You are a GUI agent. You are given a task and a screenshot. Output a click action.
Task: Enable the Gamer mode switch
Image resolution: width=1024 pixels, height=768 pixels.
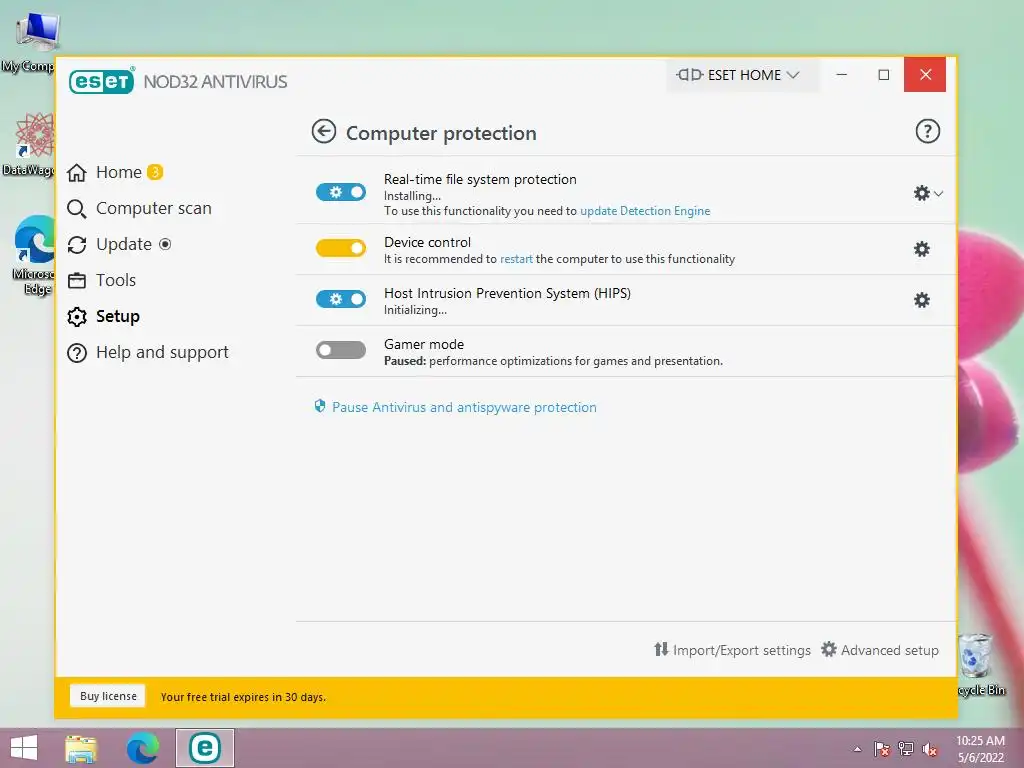(x=341, y=350)
